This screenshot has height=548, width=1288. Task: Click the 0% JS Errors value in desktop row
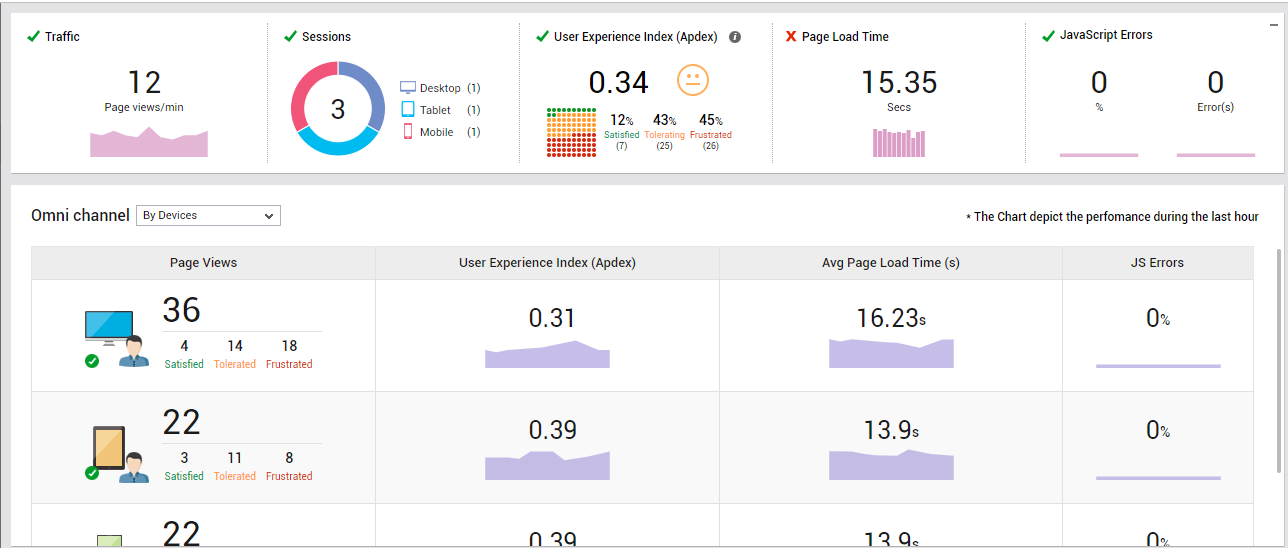tap(1158, 319)
